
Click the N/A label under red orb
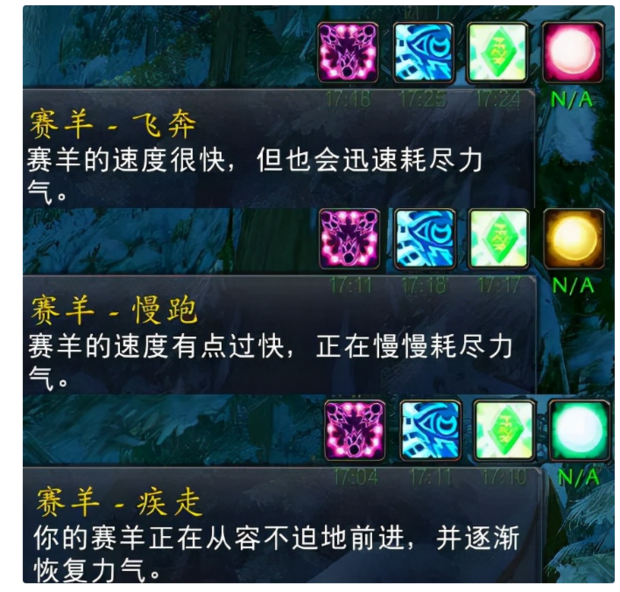pyautogui.click(x=571, y=99)
